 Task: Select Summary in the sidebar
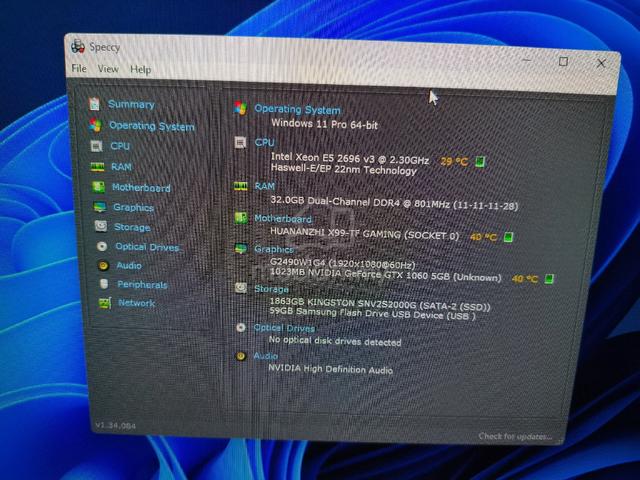pyautogui.click(x=131, y=104)
